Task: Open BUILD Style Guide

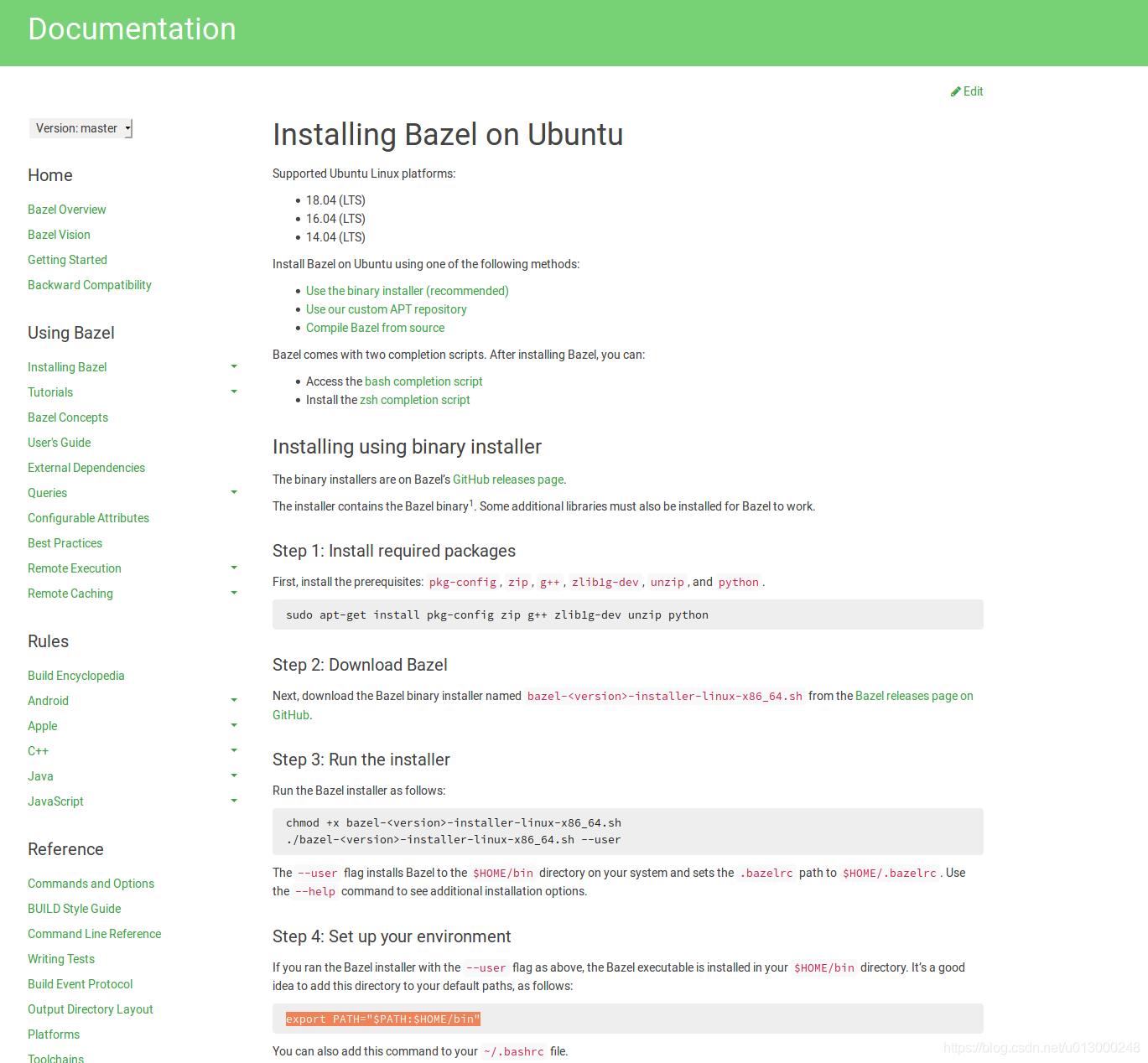Action: coord(74,909)
